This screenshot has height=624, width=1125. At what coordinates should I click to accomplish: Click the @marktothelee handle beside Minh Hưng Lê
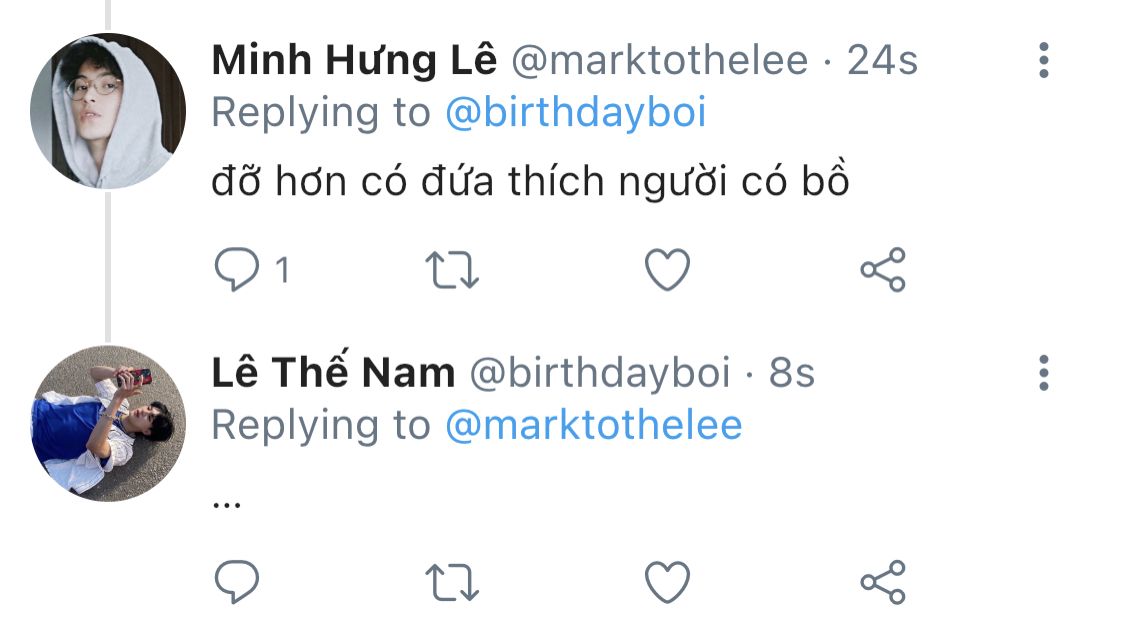pos(659,61)
